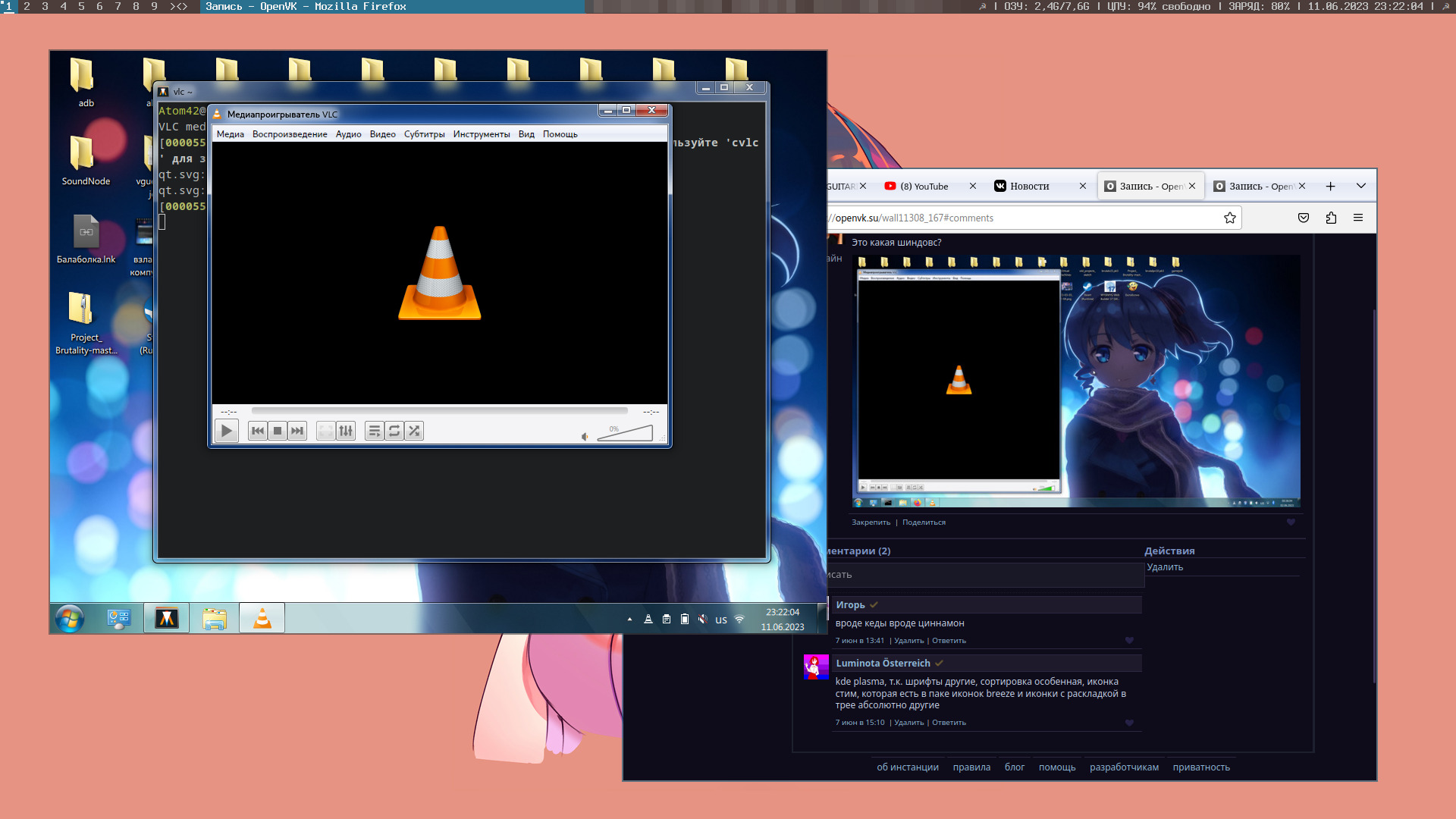This screenshot has height=819, width=1456.
Task: Unmute VLC via speaker icon
Action: coord(585,437)
